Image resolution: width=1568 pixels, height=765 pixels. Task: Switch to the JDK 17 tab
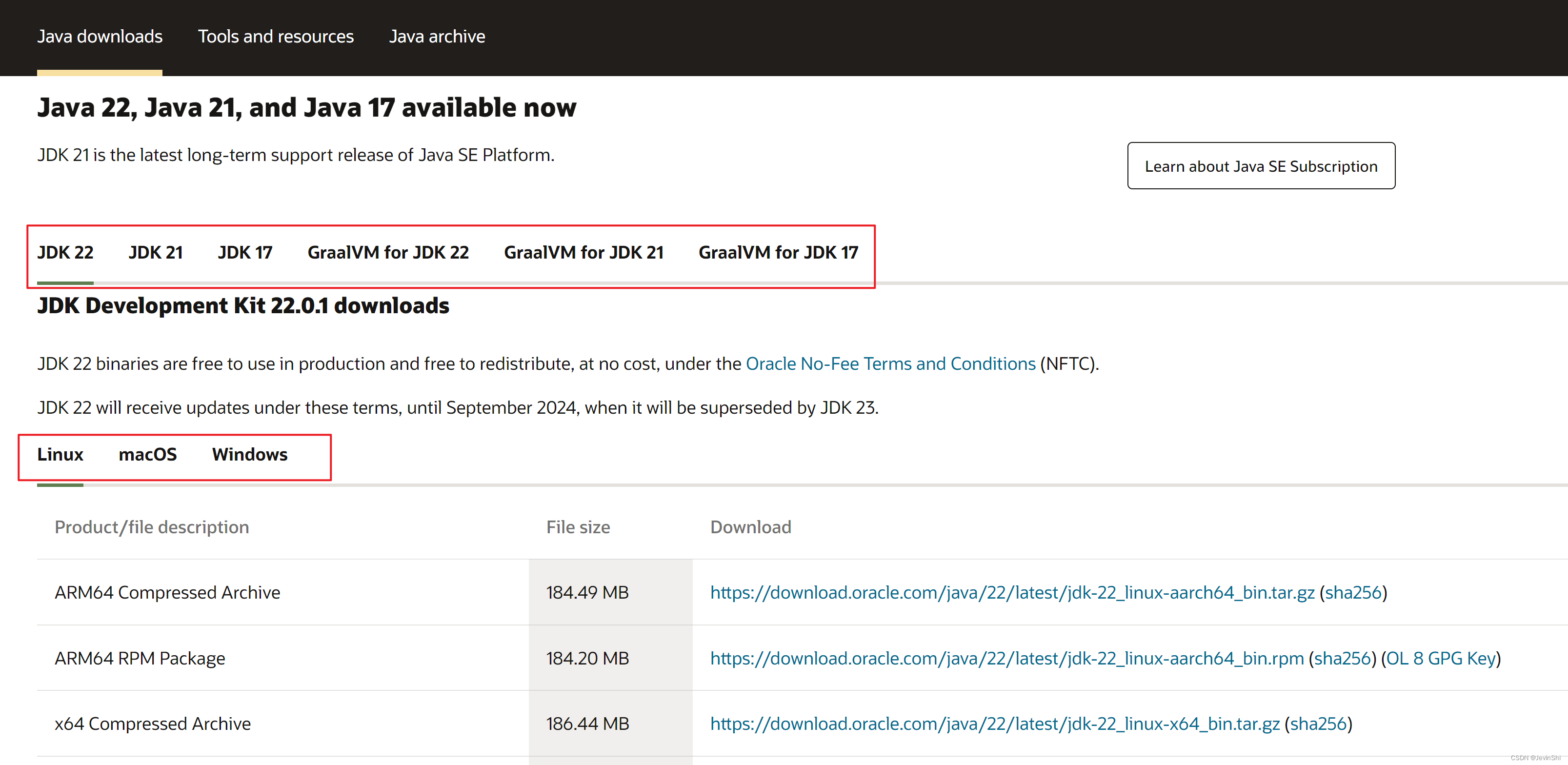pos(245,253)
